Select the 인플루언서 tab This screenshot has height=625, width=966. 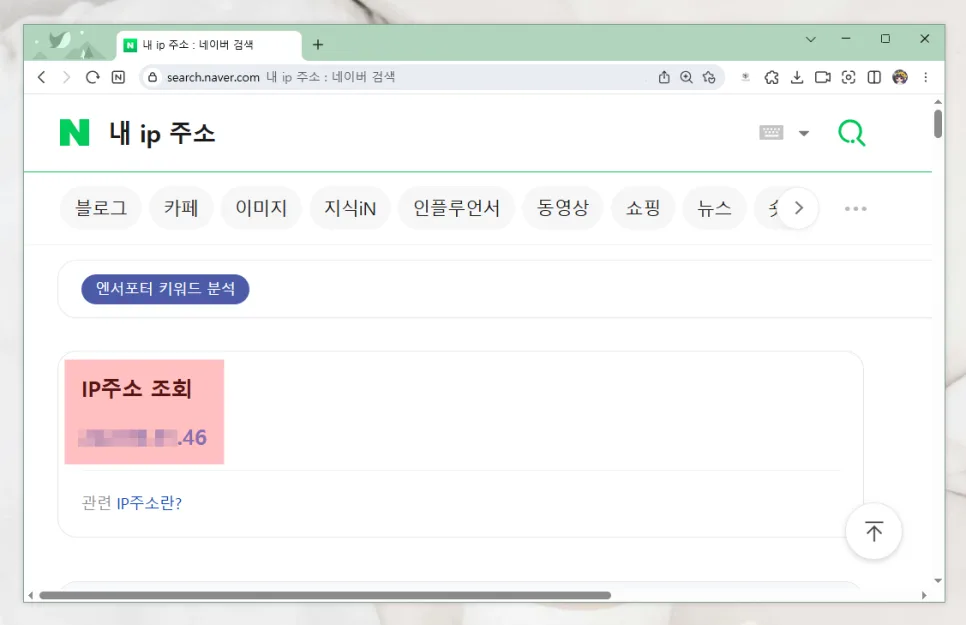[457, 208]
